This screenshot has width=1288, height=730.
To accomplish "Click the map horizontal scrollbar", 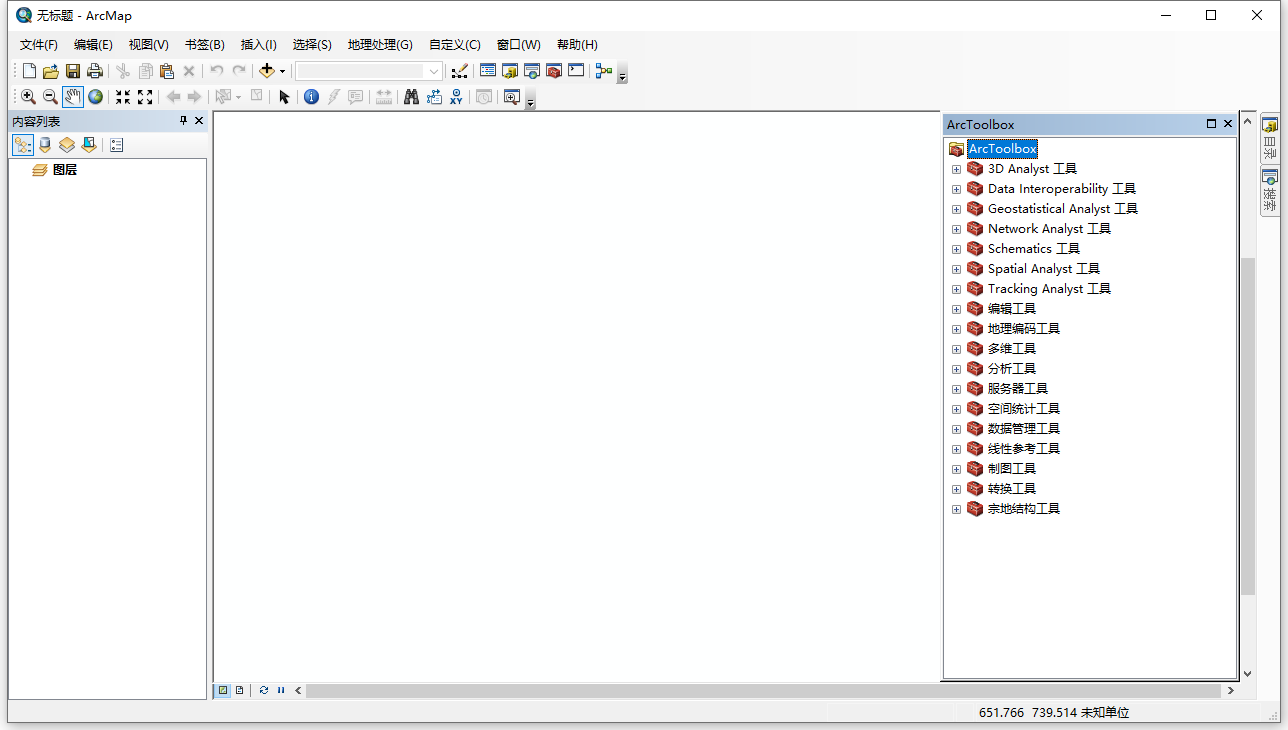I will pos(764,690).
